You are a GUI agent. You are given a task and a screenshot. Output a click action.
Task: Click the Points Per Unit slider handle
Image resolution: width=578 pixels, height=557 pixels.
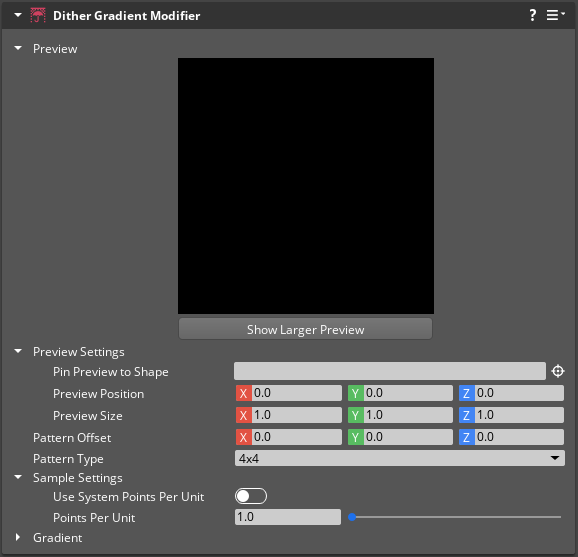click(352, 517)
